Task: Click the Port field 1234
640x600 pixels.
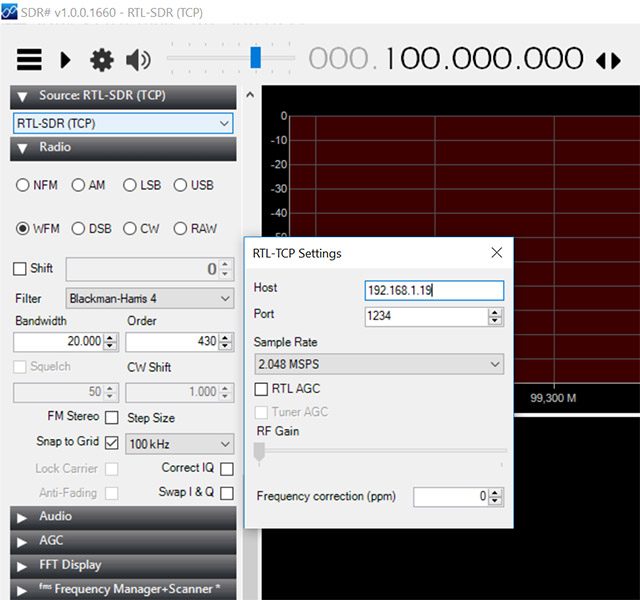Action: (x=426, y=316)
